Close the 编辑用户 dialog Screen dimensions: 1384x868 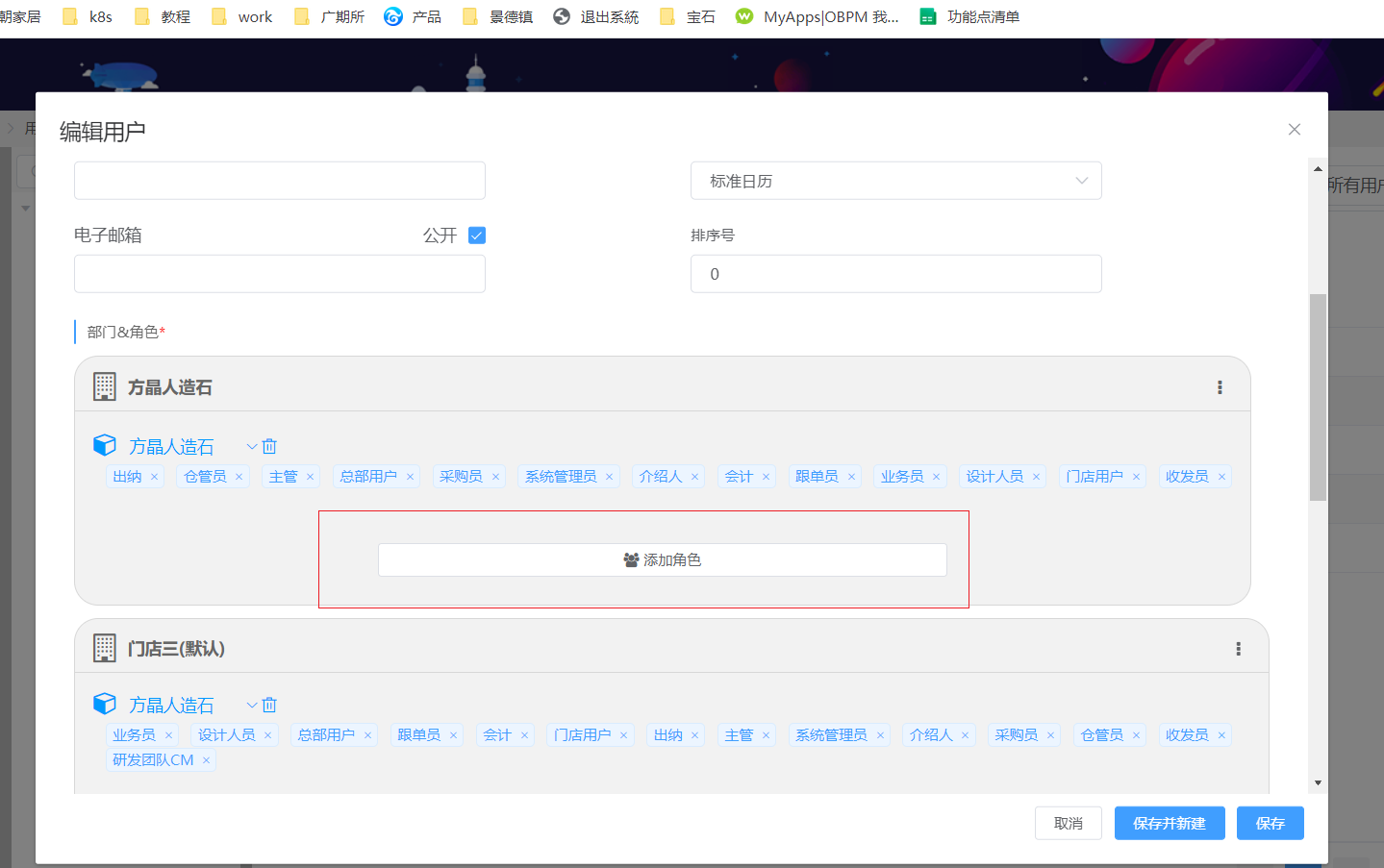click(1295, 130)
